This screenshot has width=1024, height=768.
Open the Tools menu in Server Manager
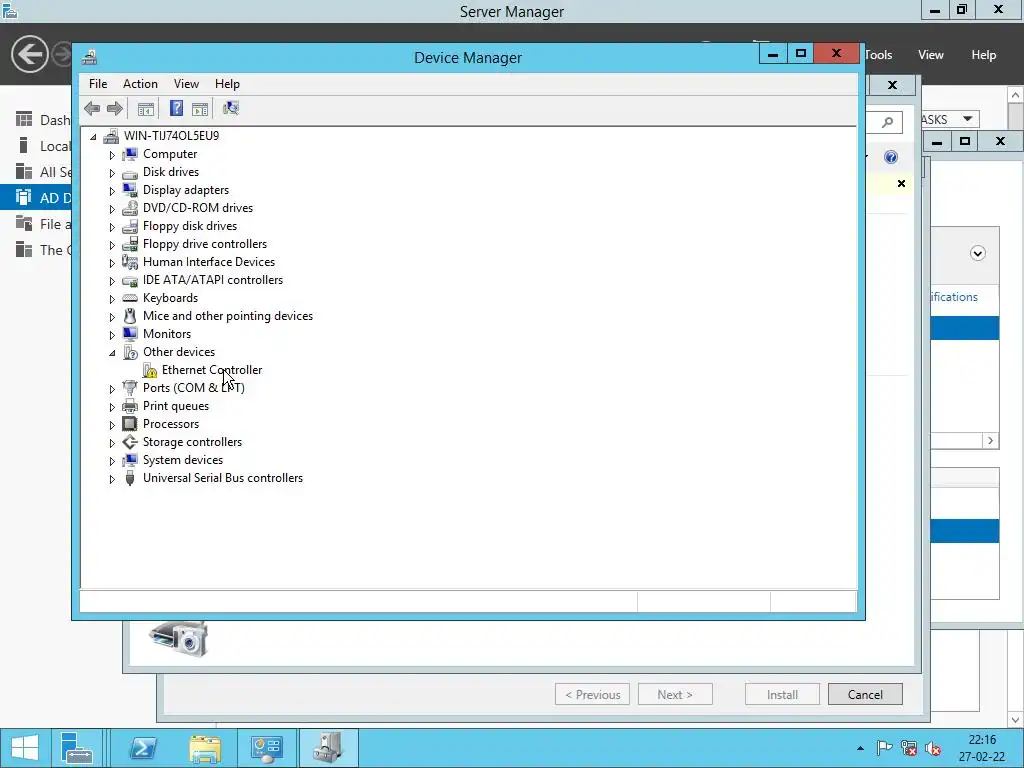[878, 55]
